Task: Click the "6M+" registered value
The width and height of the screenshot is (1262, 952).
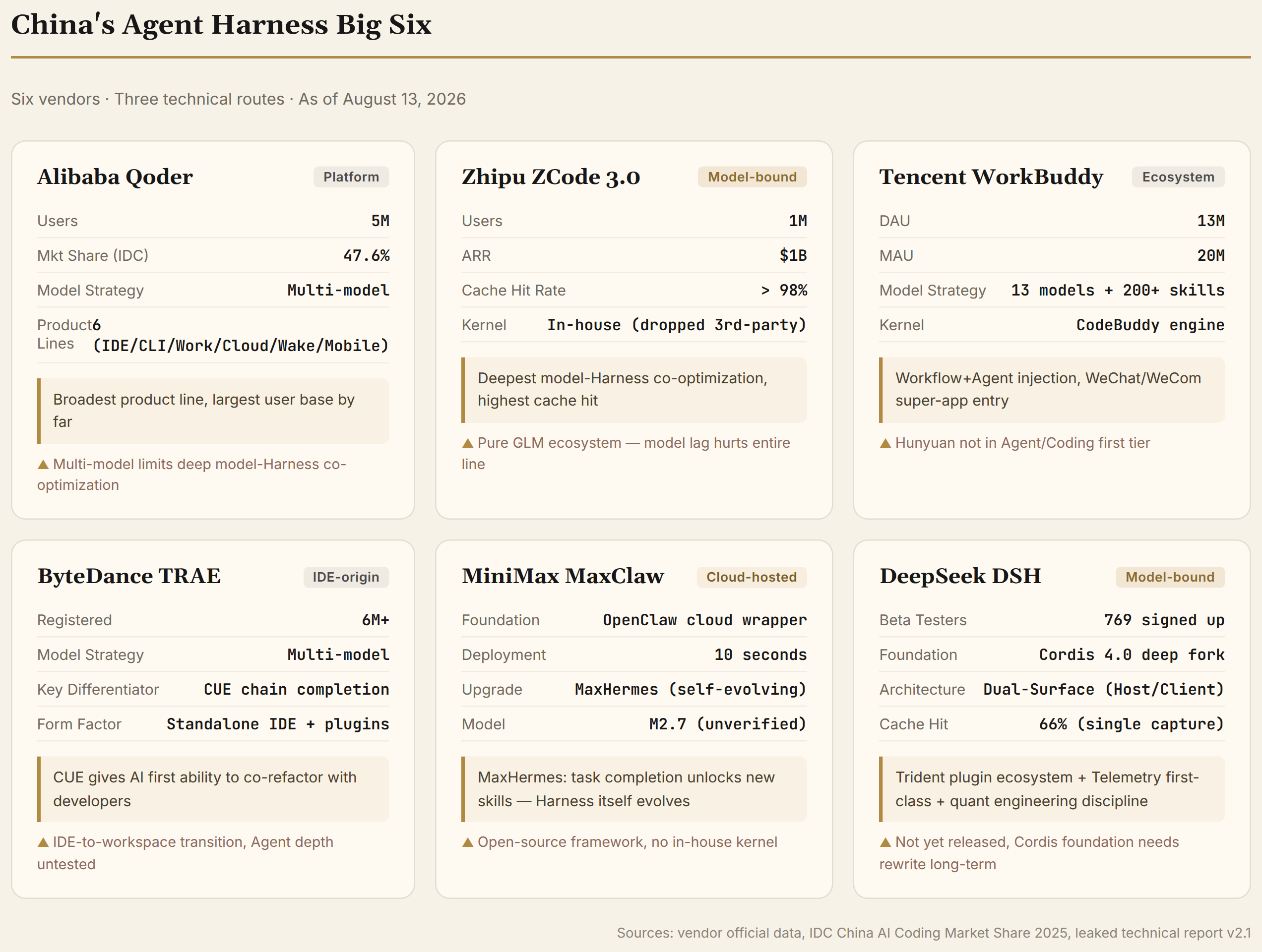Action: (376, 620)
